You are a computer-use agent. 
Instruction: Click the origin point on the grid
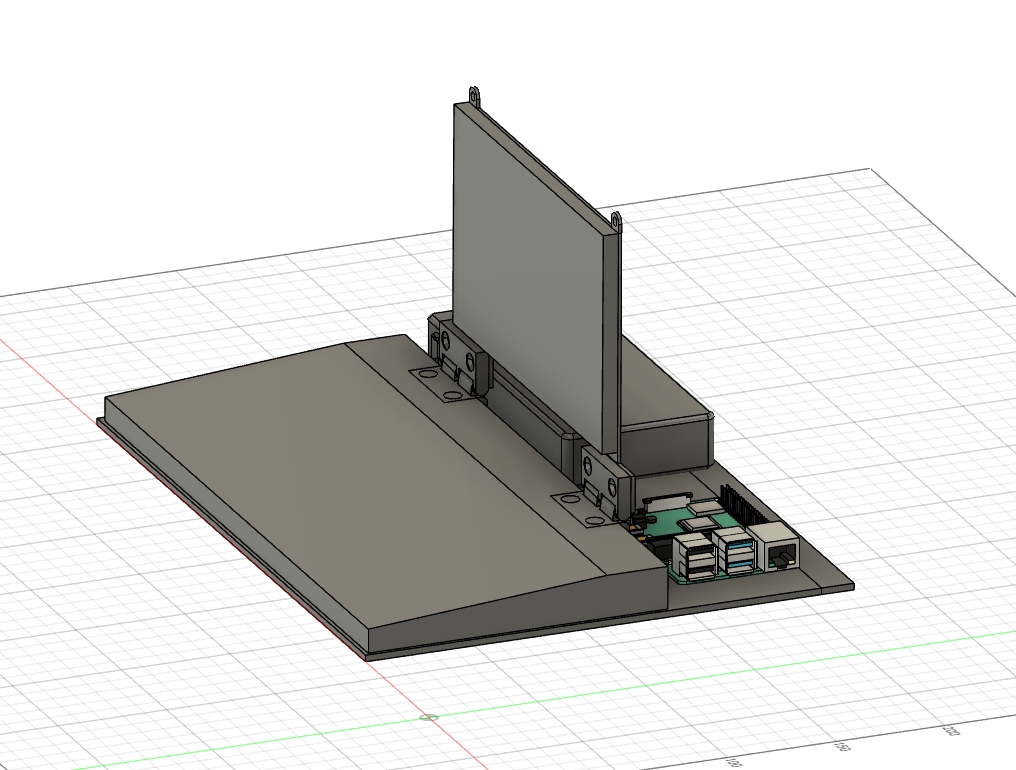coord(428,718)
